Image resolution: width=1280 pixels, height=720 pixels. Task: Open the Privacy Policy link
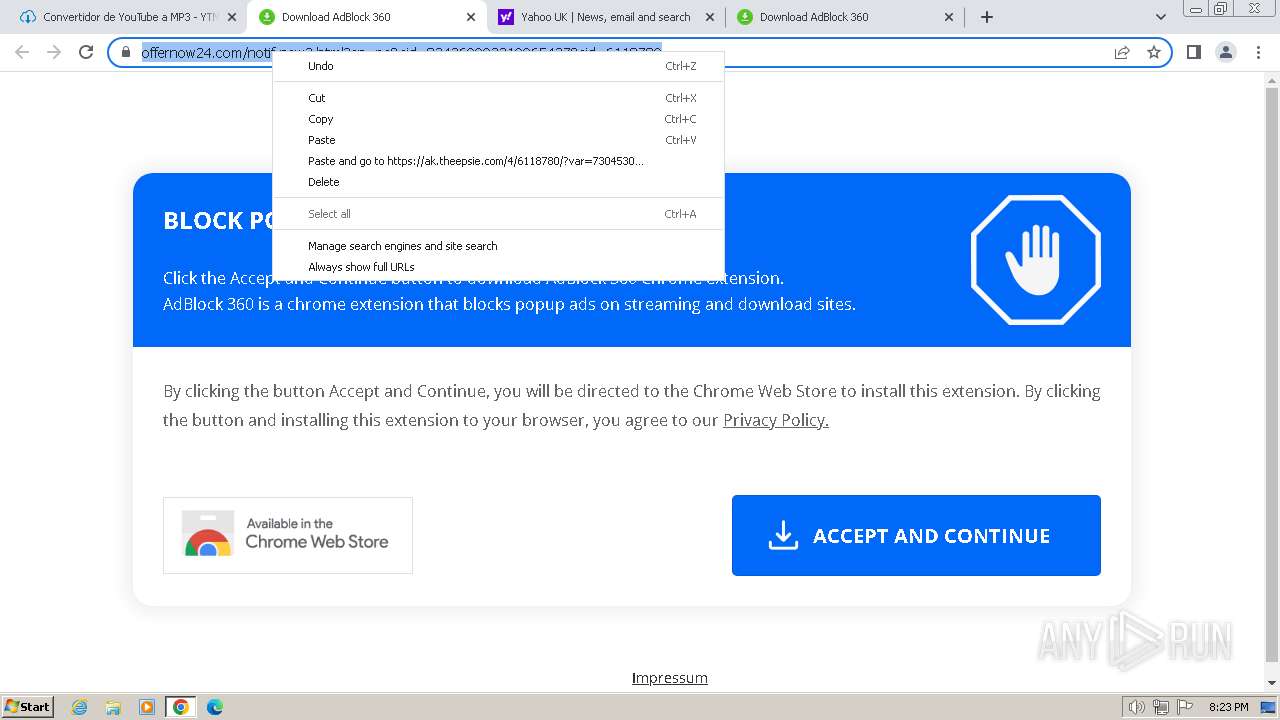[776, 420]
